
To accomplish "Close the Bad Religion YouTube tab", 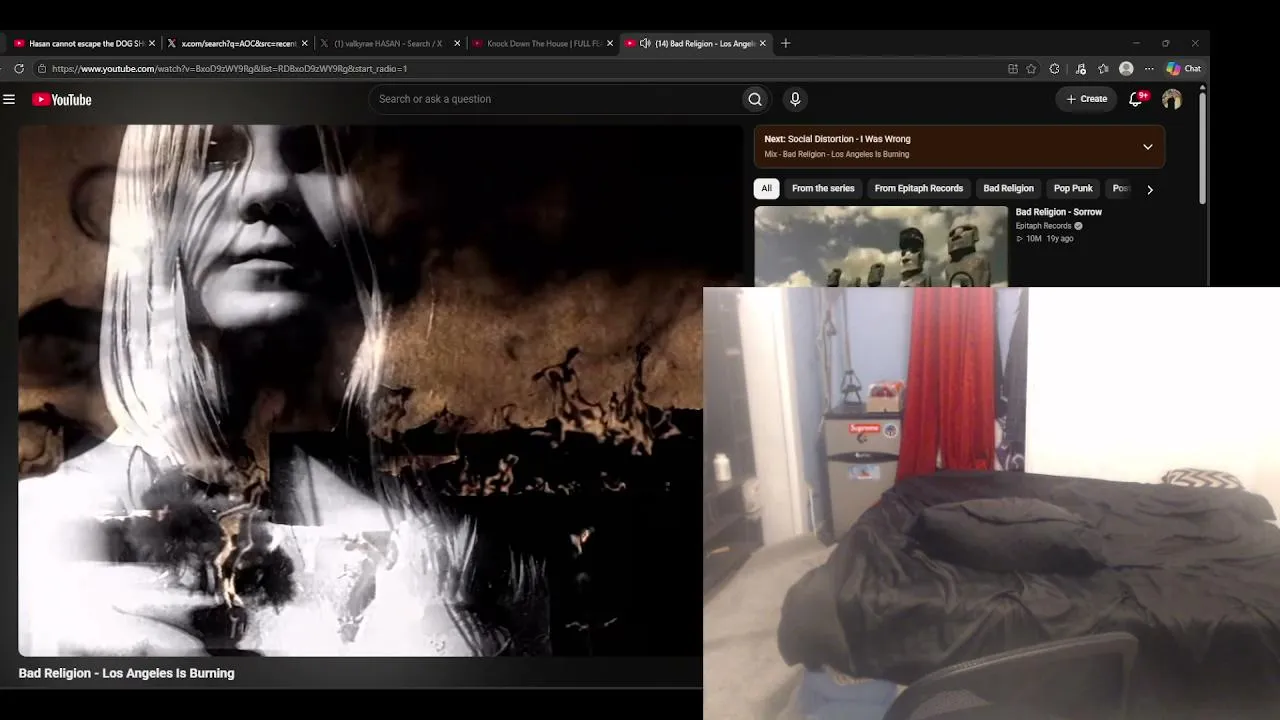I will coord(763,44).
